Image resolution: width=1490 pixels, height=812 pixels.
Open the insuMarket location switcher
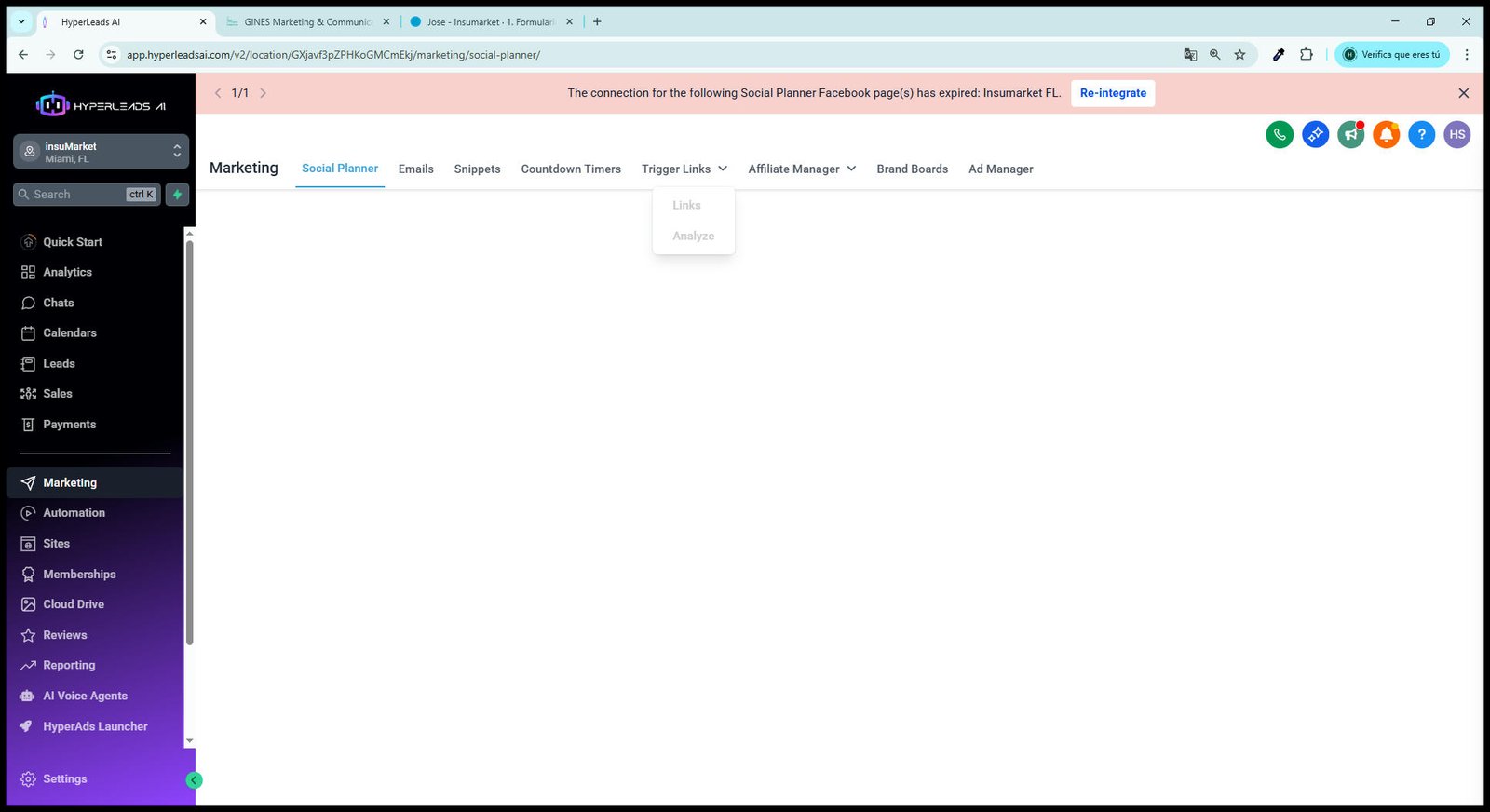(x=101, y=152)
